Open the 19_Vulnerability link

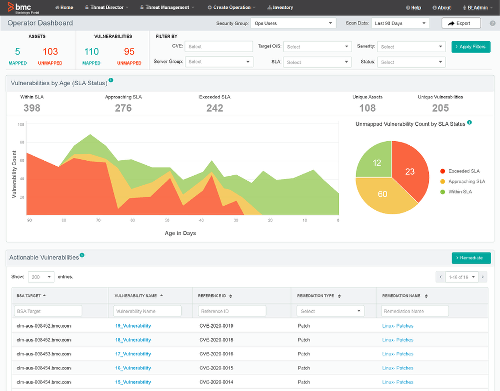coord(133,326)
